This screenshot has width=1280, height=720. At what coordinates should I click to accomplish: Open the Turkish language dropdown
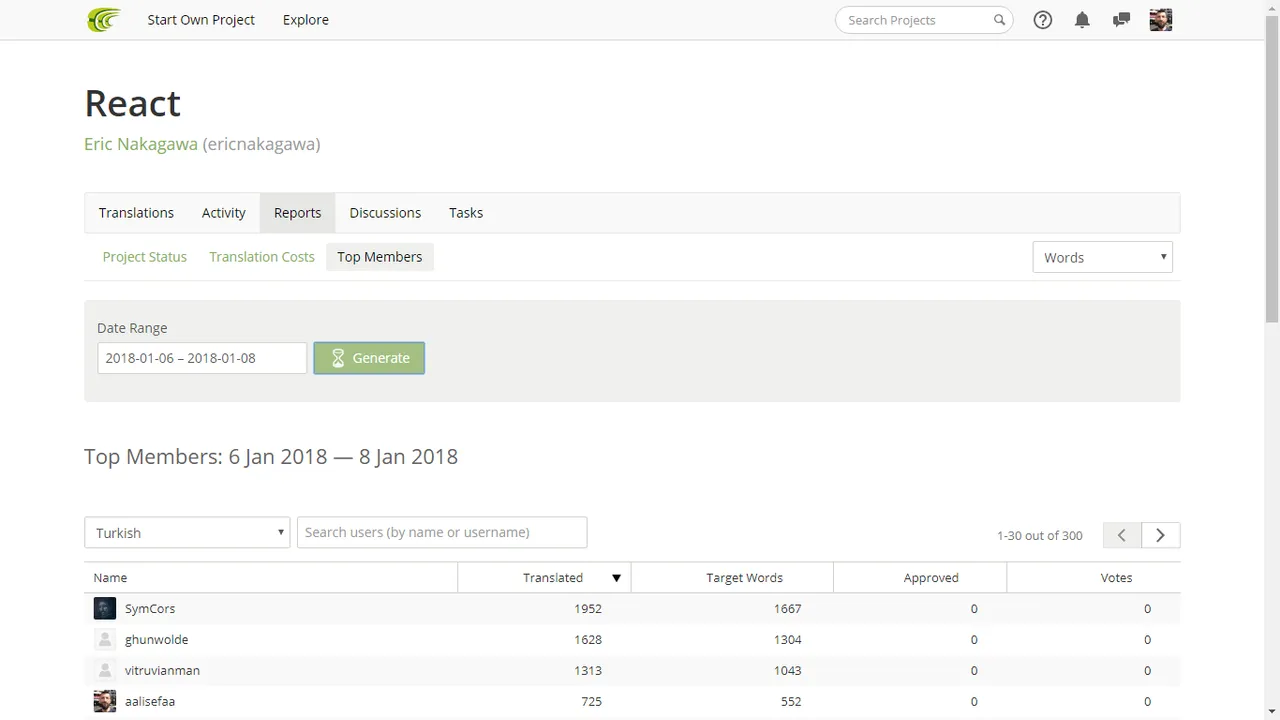coord(187,532)
